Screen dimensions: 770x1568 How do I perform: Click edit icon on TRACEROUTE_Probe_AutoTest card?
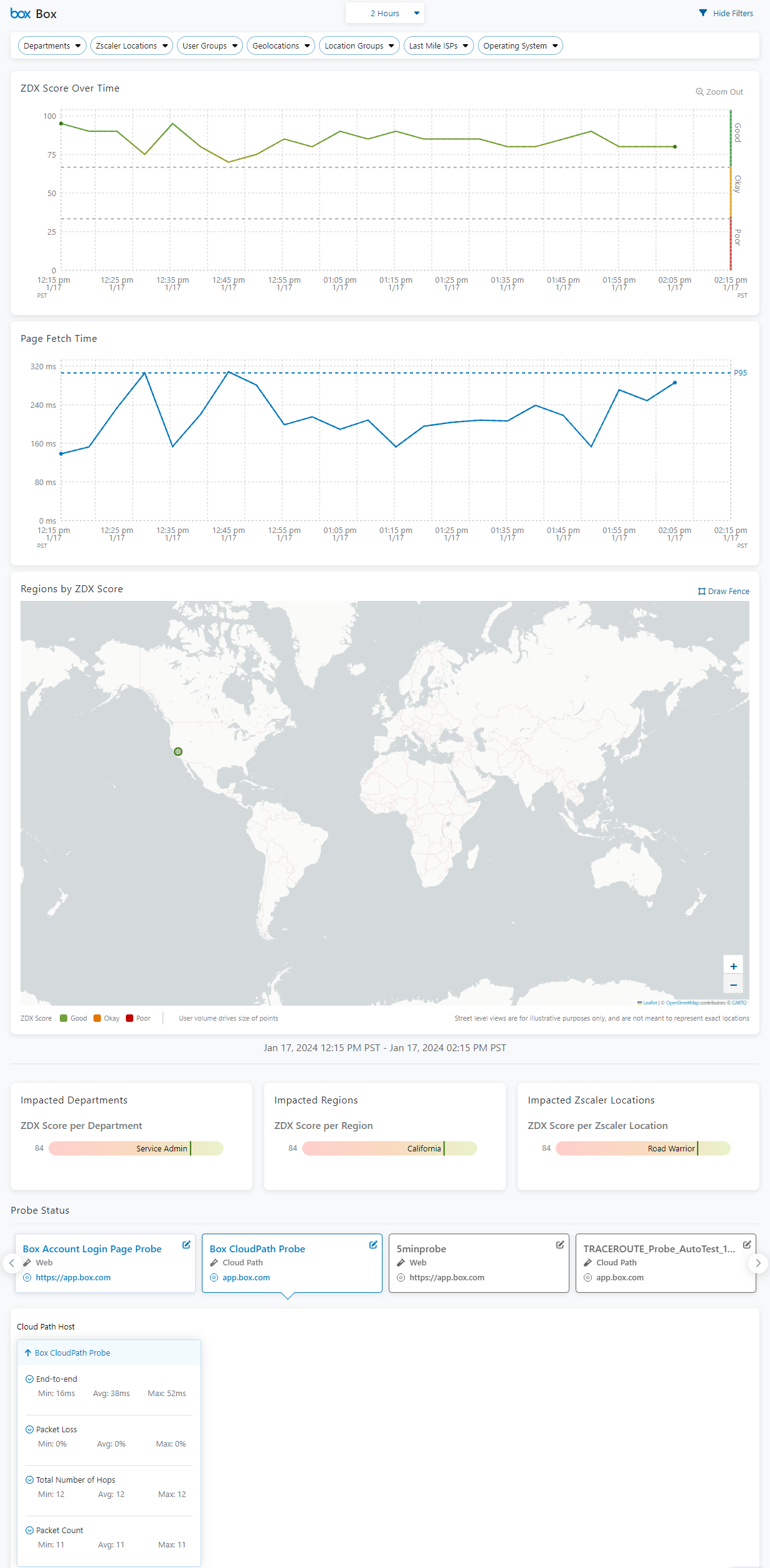tap(747, 1245)
